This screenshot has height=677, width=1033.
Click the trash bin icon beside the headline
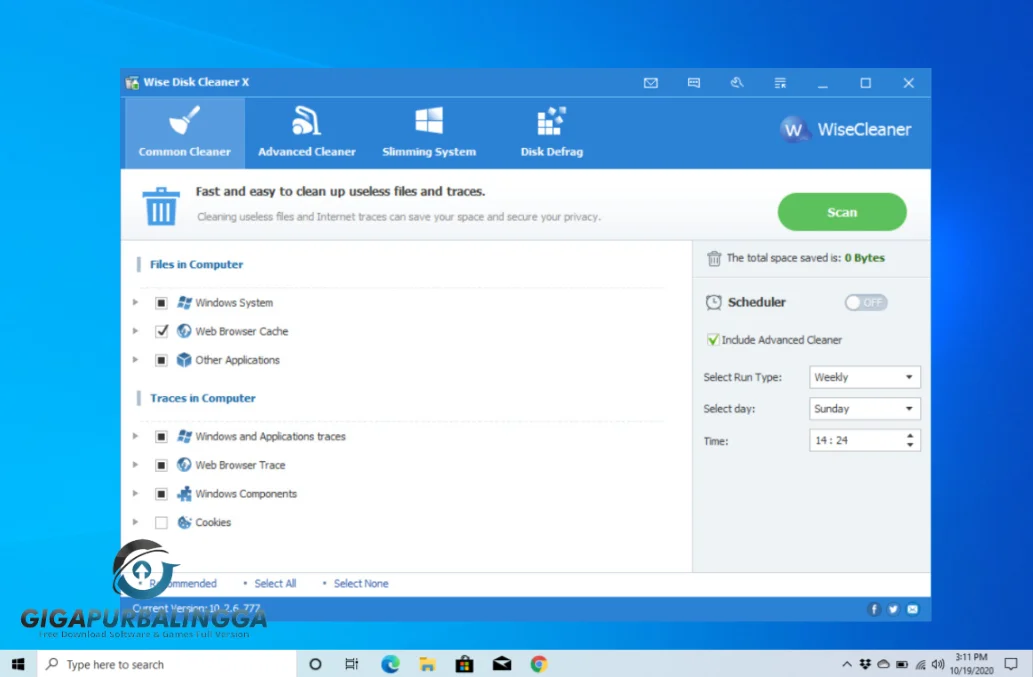[161, 206]
